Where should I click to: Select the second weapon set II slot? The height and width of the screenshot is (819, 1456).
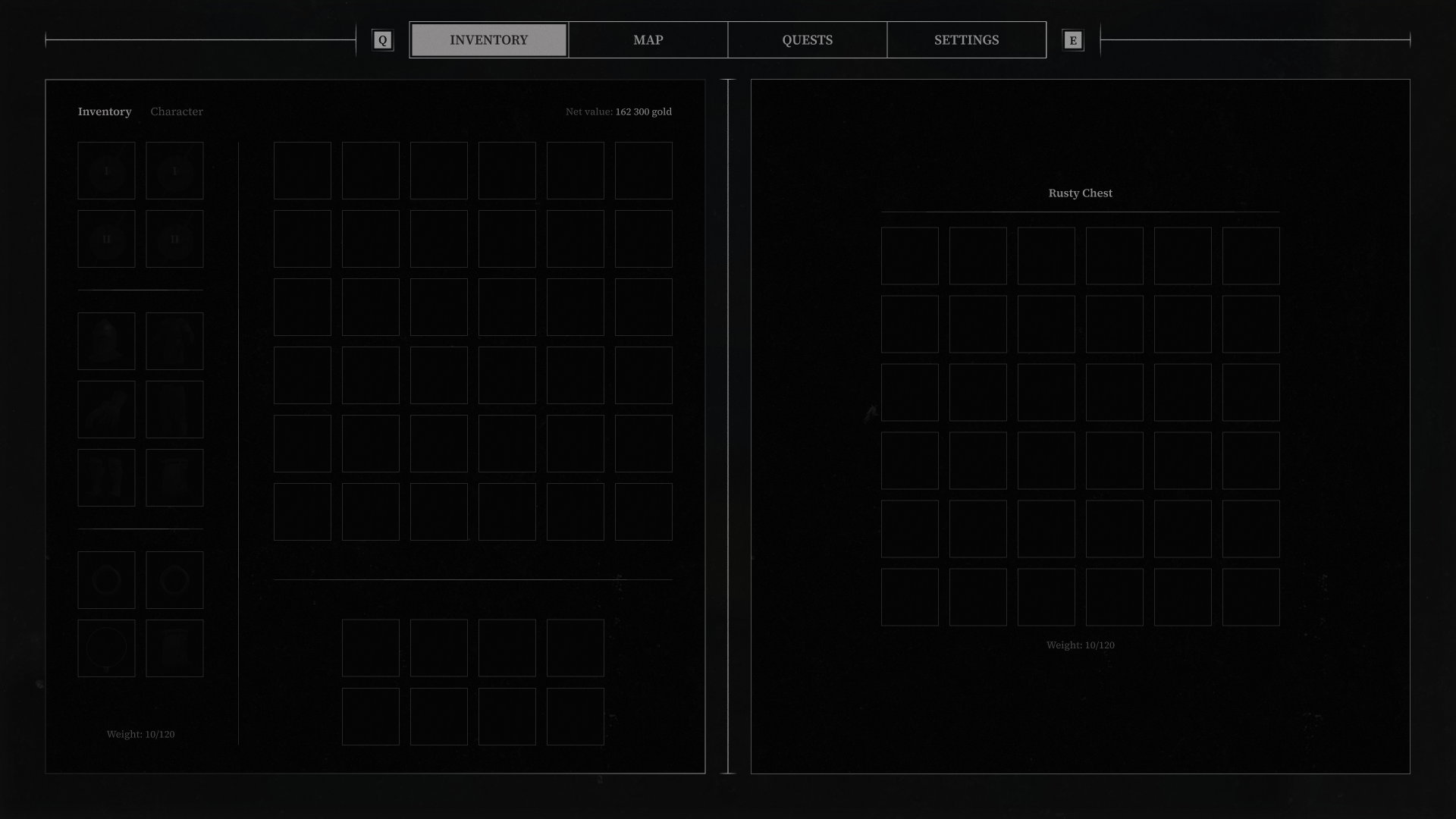[x=174, y=239]
